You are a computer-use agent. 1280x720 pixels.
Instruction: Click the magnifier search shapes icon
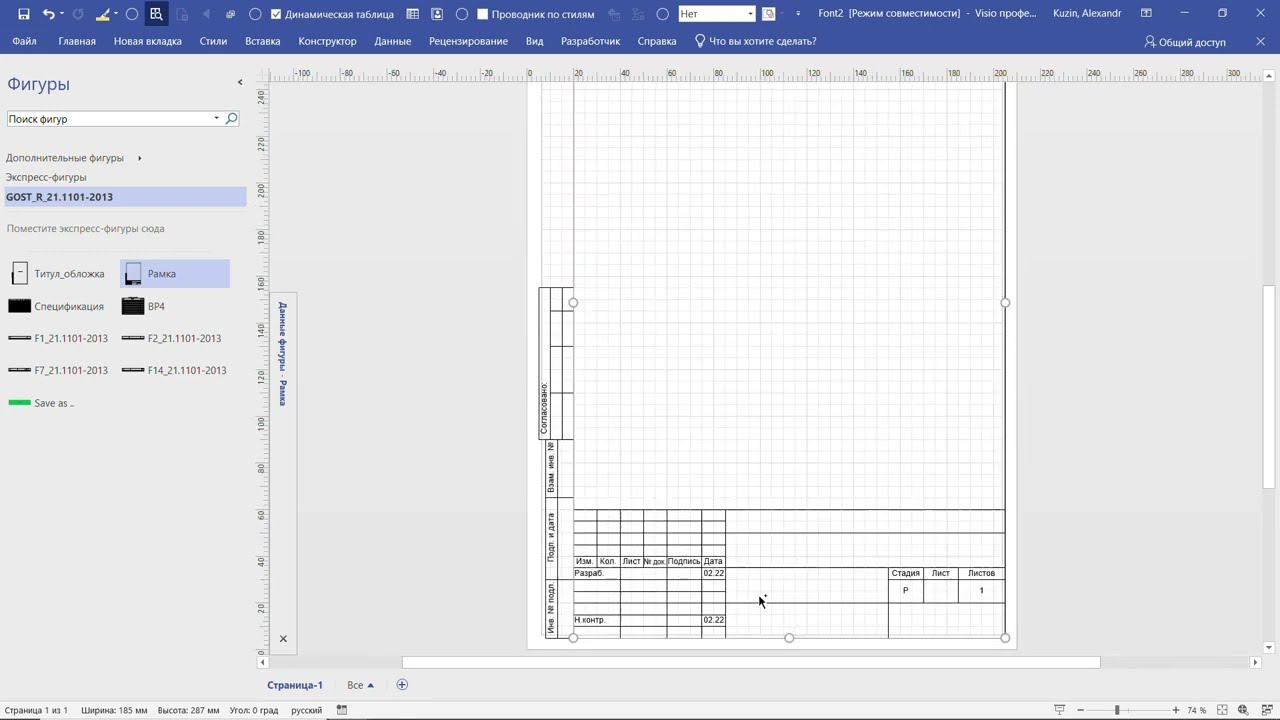(231, 119)
